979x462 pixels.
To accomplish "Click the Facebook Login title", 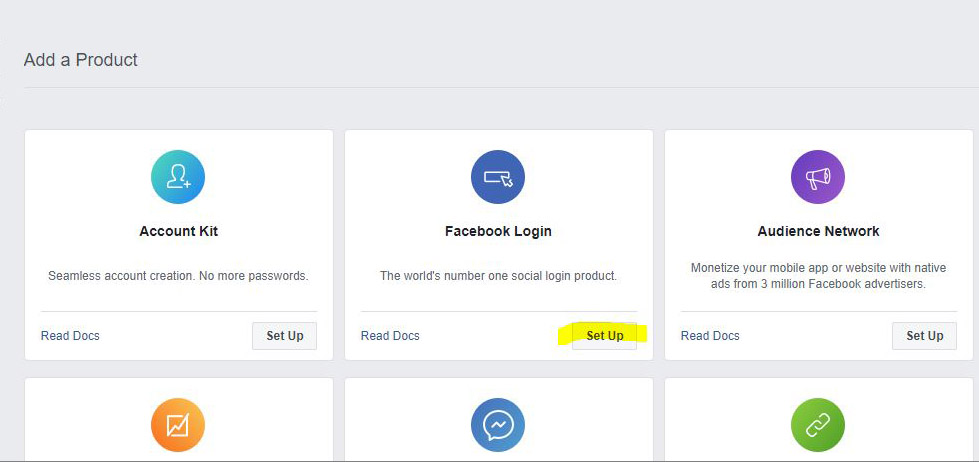I will coord(498,232).
